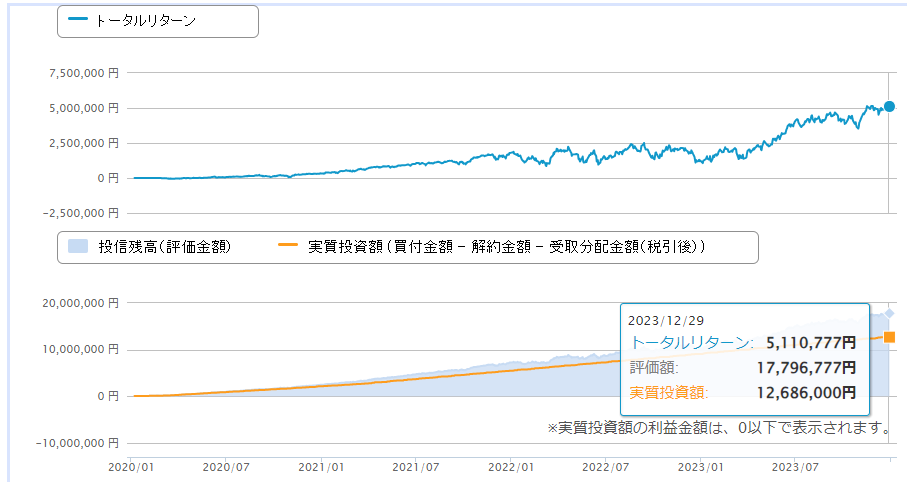The height and width of the screenshot is (482, 907).
Task: Click the orange line swatch for 実質投資額
Action: 287,245
